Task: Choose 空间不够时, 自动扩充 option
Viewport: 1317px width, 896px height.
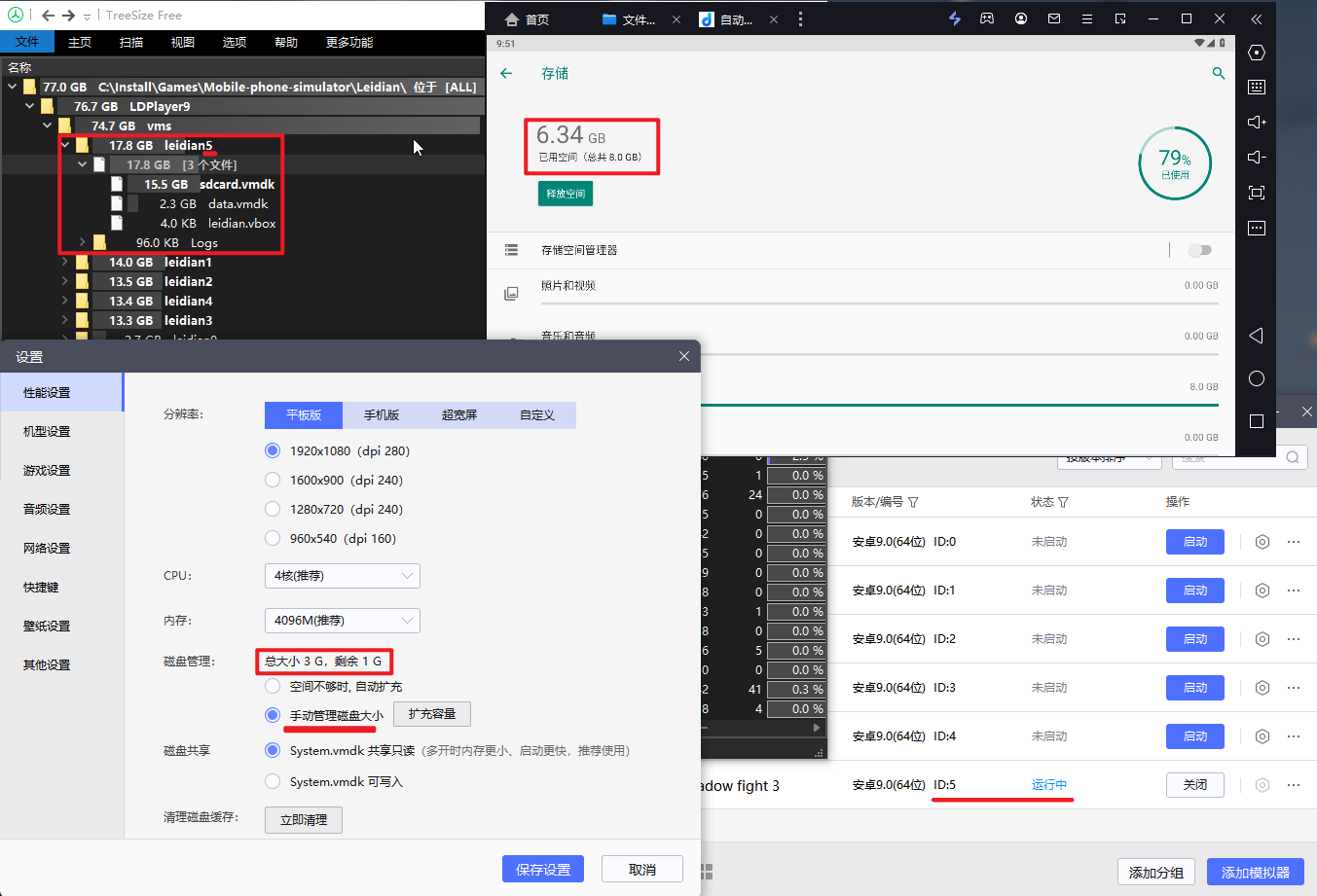Action: pyautogui.click(x=273, y=686)
